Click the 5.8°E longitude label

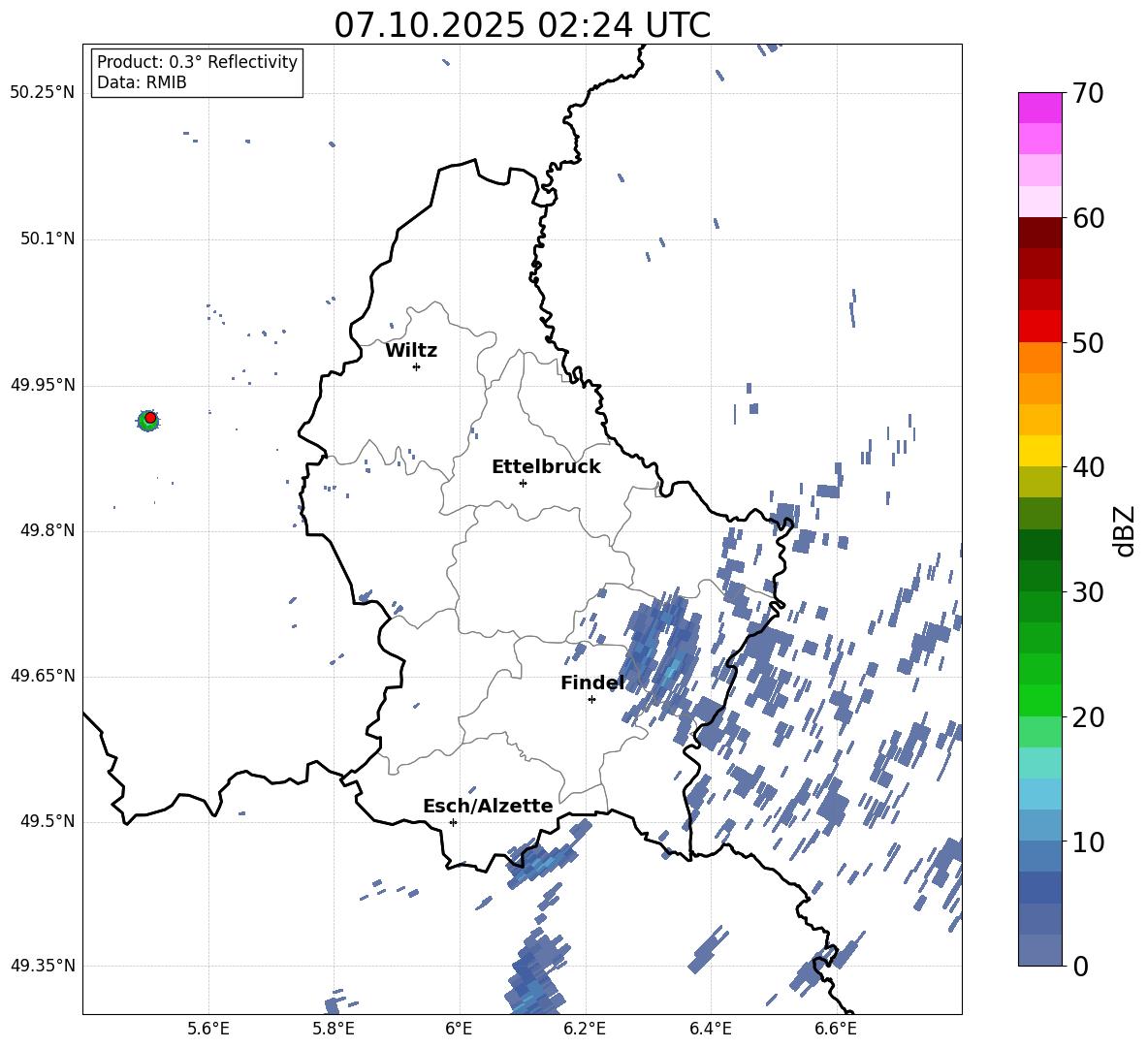pos(334,1029)
